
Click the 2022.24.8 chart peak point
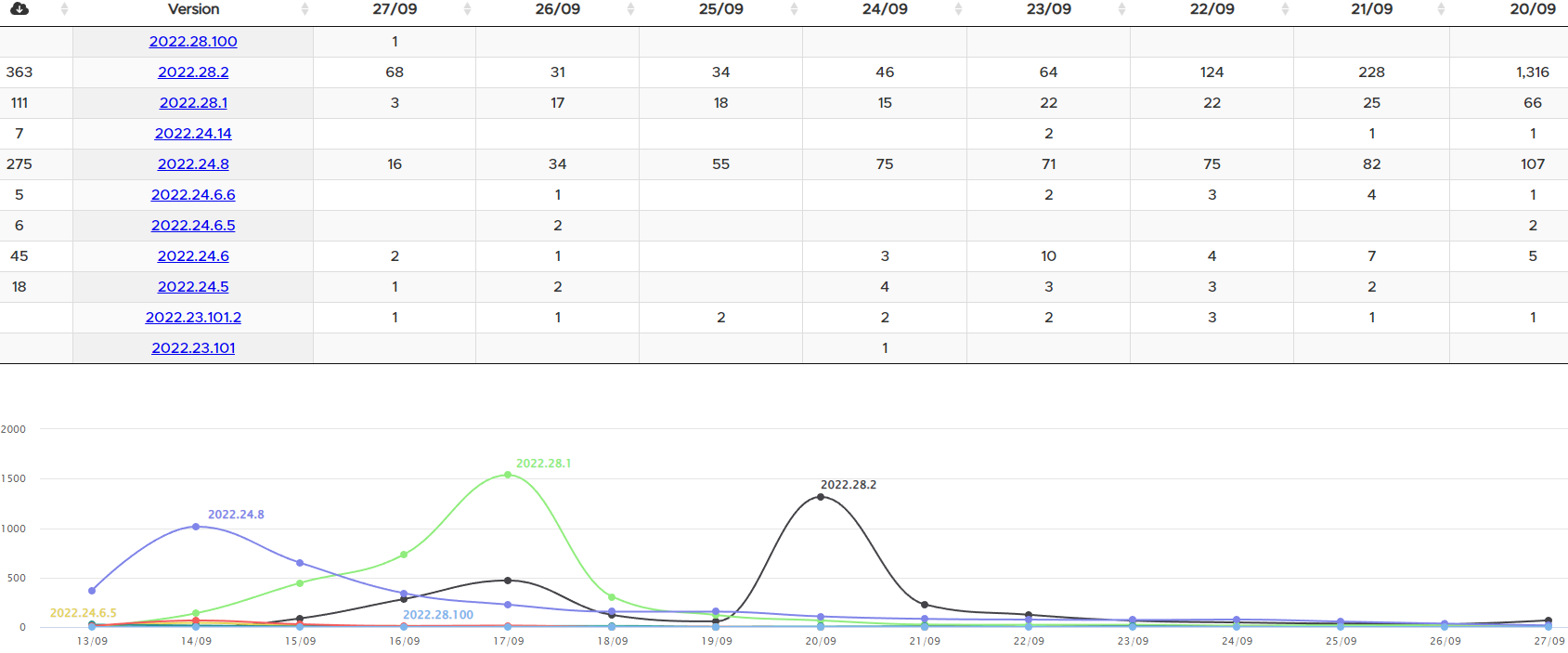(196, 527)
